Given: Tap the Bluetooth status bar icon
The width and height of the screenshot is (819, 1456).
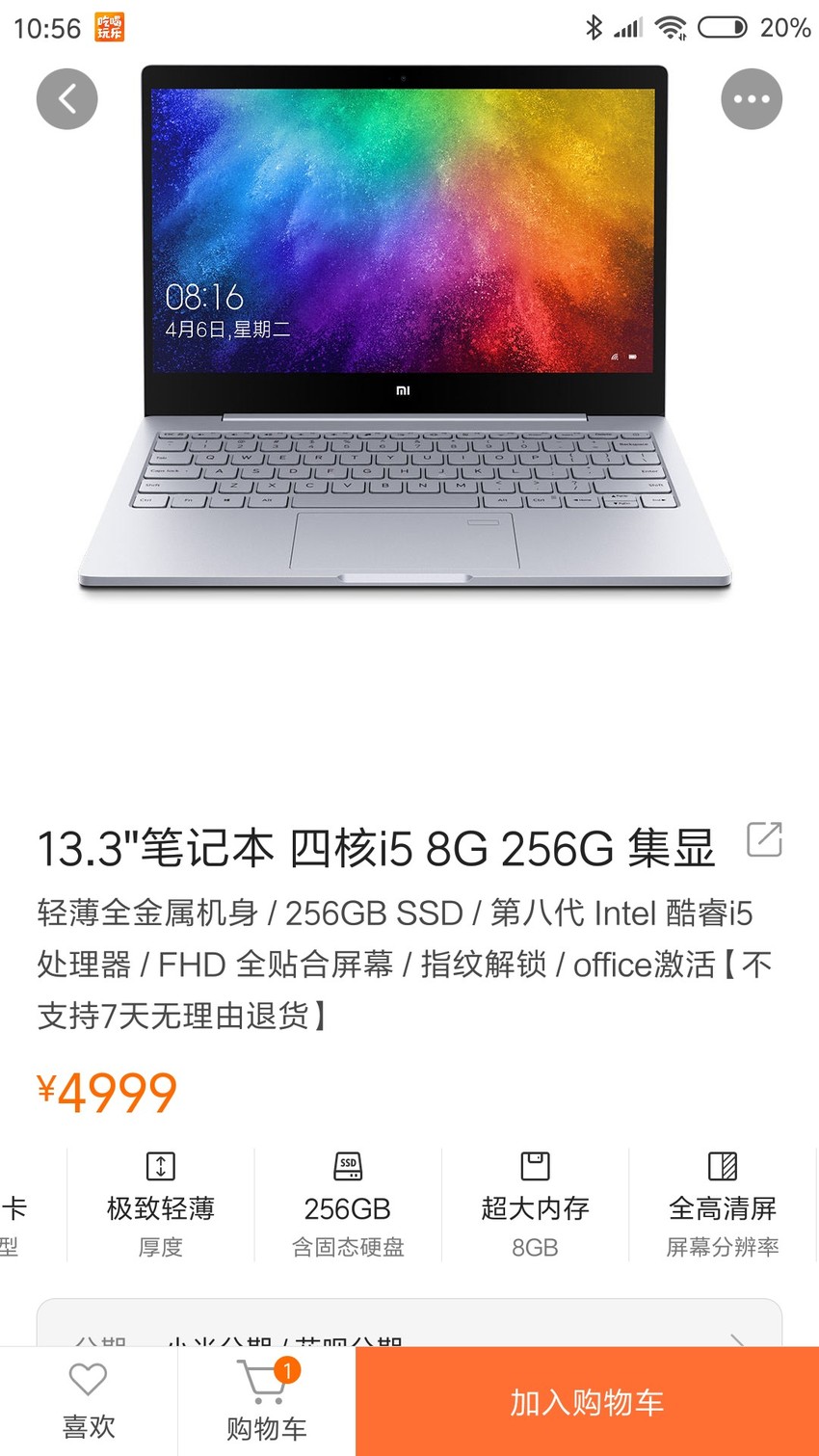Looking at the screenshot, I should coord(594,27).
